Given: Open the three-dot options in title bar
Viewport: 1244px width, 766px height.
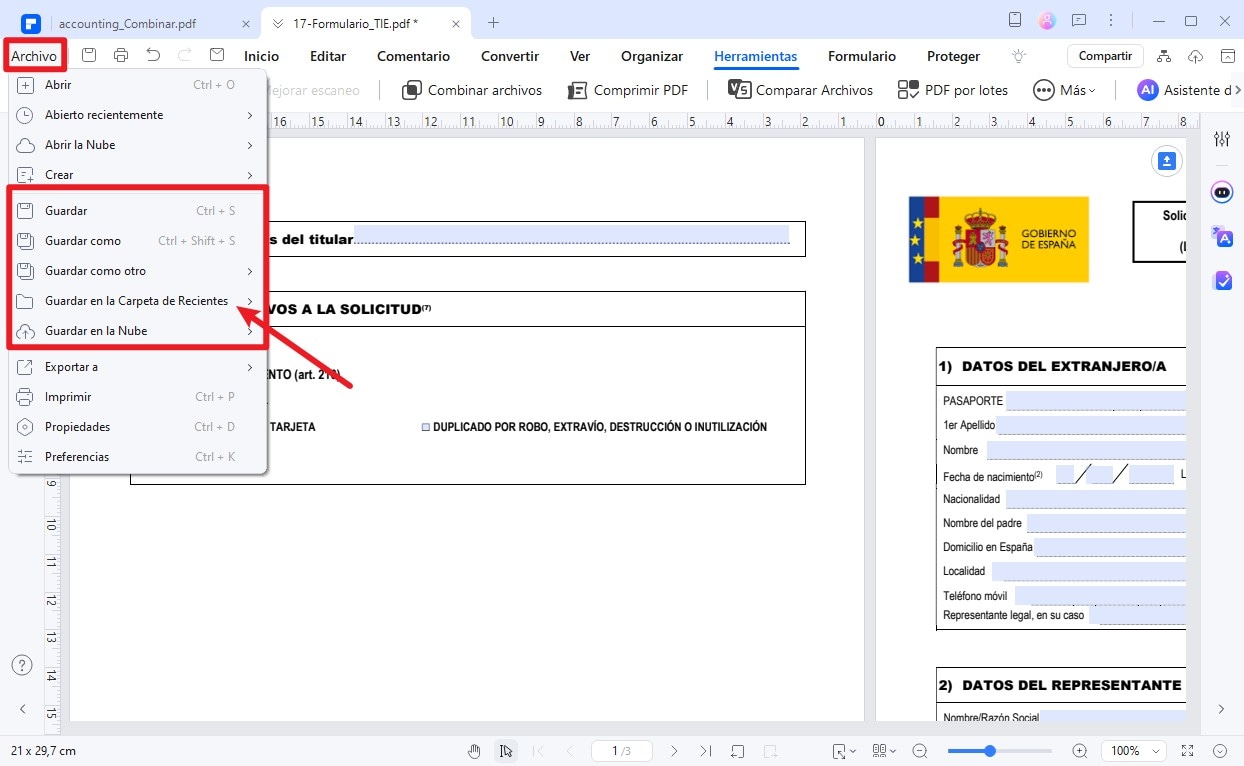Looking at the screenshot, I should click(x=1111, y=21).
